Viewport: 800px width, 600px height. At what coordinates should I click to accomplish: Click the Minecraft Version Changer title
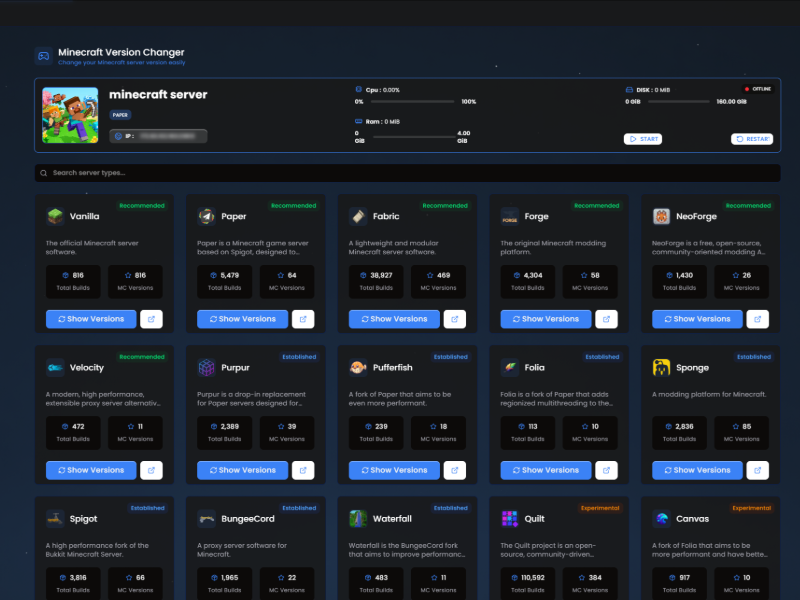pyautogui.click(x=121, y=52)
